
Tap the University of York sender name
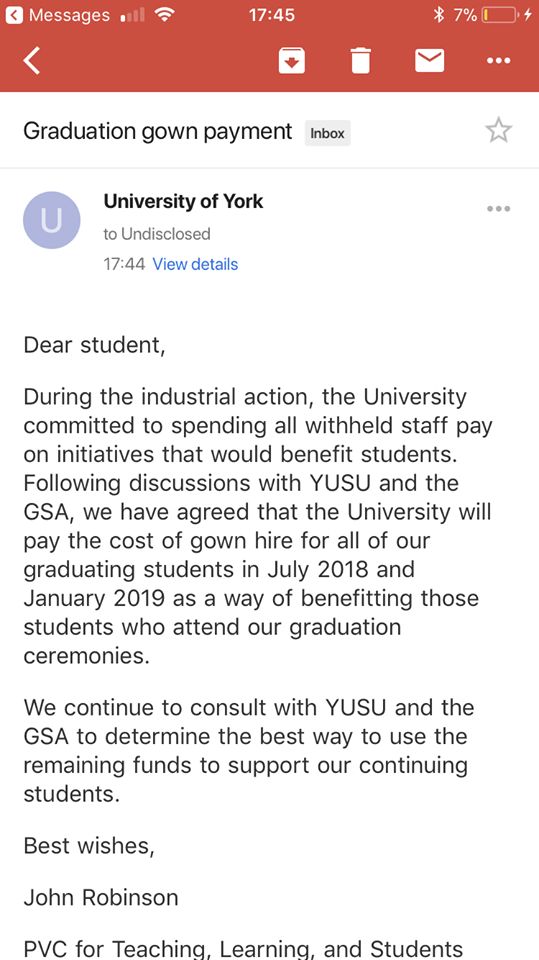pyautogui.click(x=183, y=201)
